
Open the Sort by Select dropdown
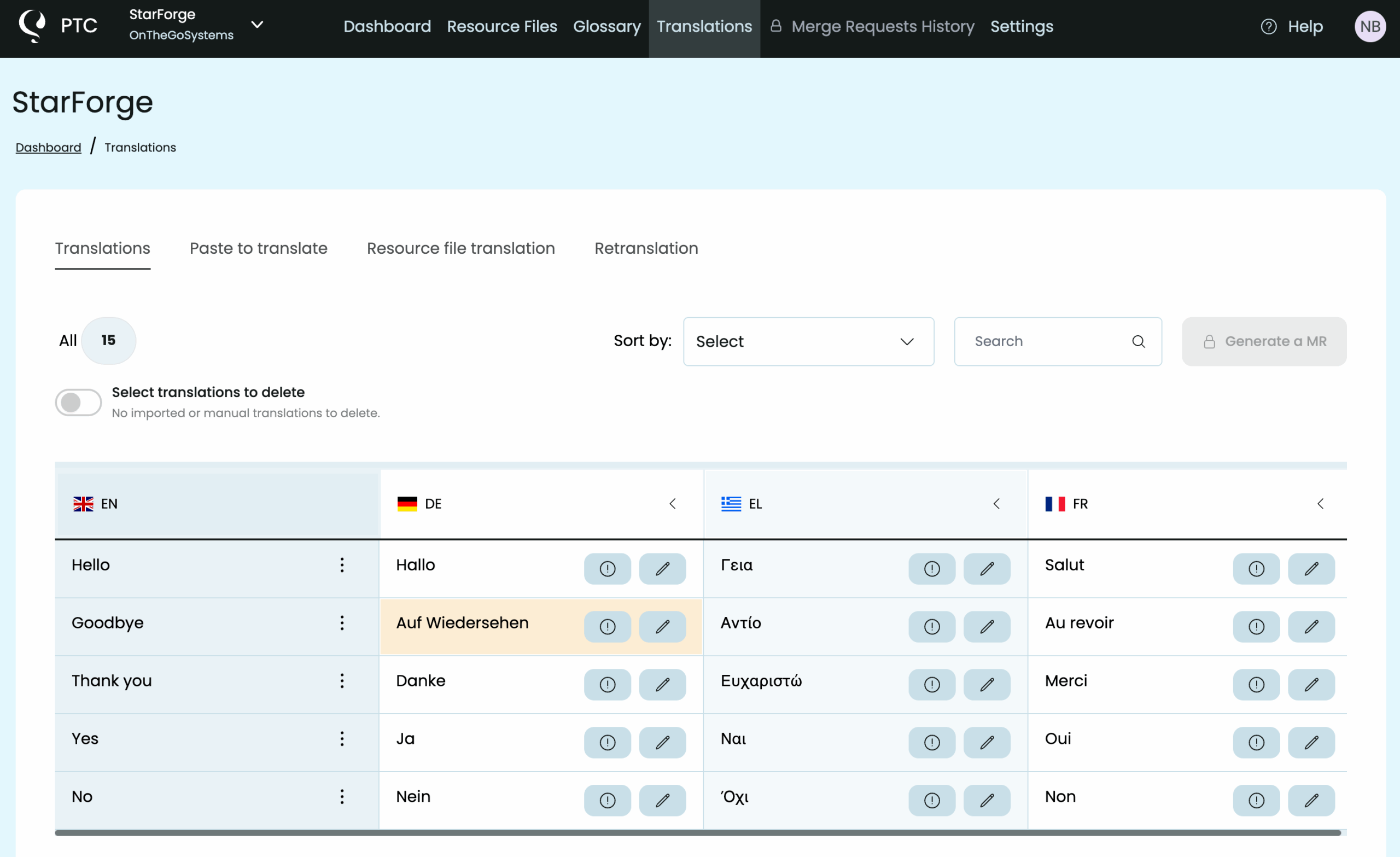[808, 341]
